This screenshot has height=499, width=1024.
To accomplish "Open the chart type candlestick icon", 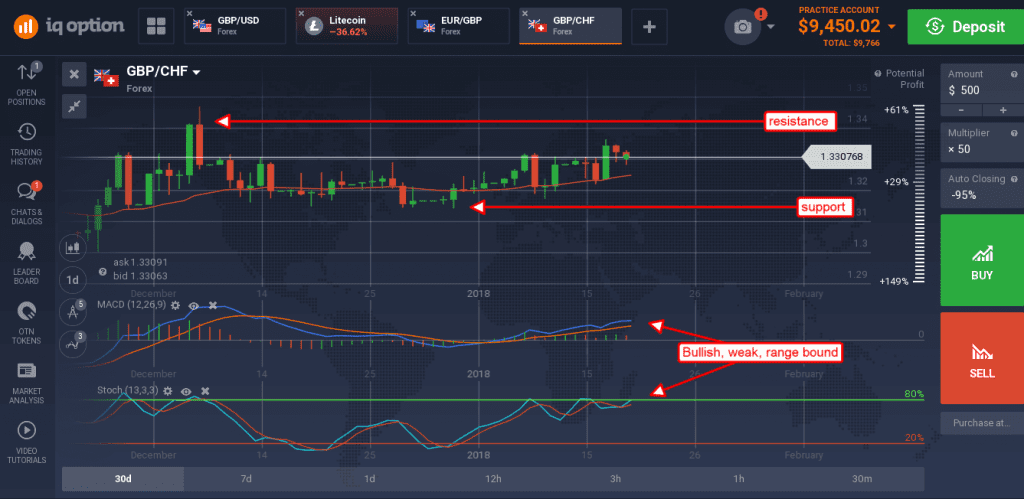I will coord(72,248).
